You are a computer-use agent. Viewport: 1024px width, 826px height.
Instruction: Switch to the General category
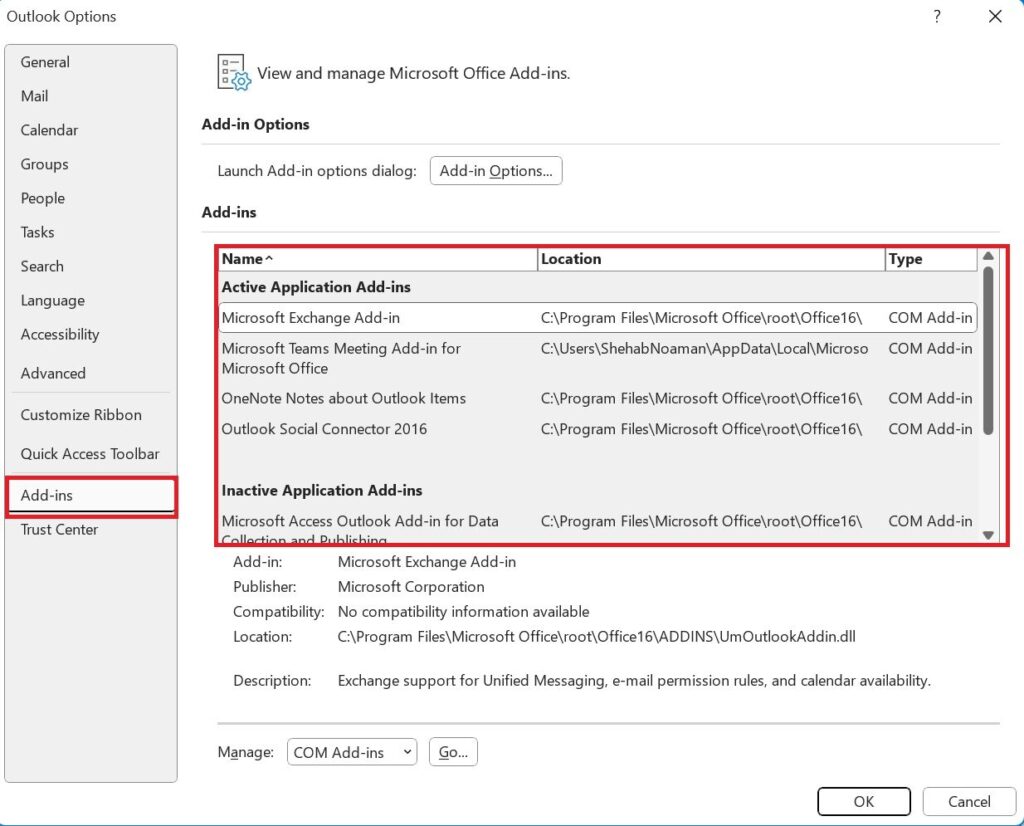[45, 62]
